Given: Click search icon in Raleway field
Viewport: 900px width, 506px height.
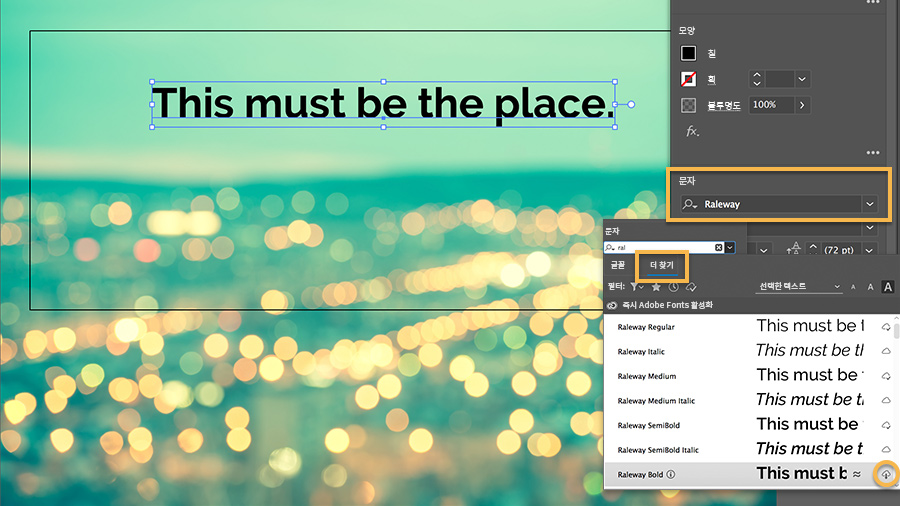Looking at the screenshot, I should pyautogui.click(x=690, y=204).
